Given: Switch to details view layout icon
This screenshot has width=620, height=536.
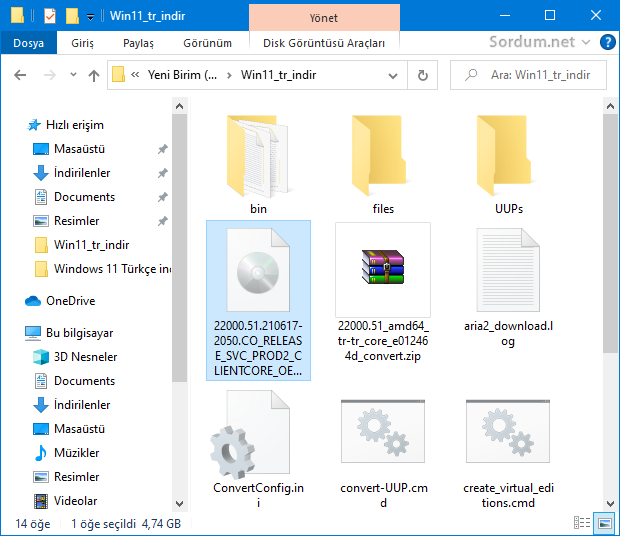Looking at the screenshot, I should [582, 523].
